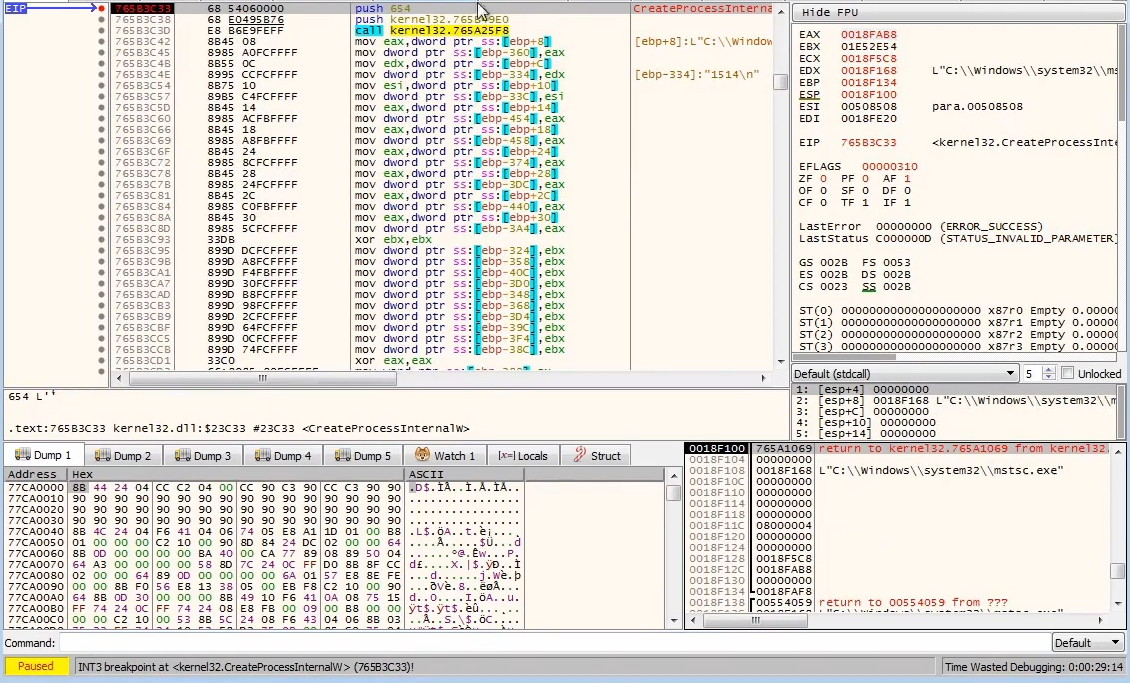Screen dimensions: 1130x683
Task: Click the argument count spinner arrows
Action: click(1048, 373)
